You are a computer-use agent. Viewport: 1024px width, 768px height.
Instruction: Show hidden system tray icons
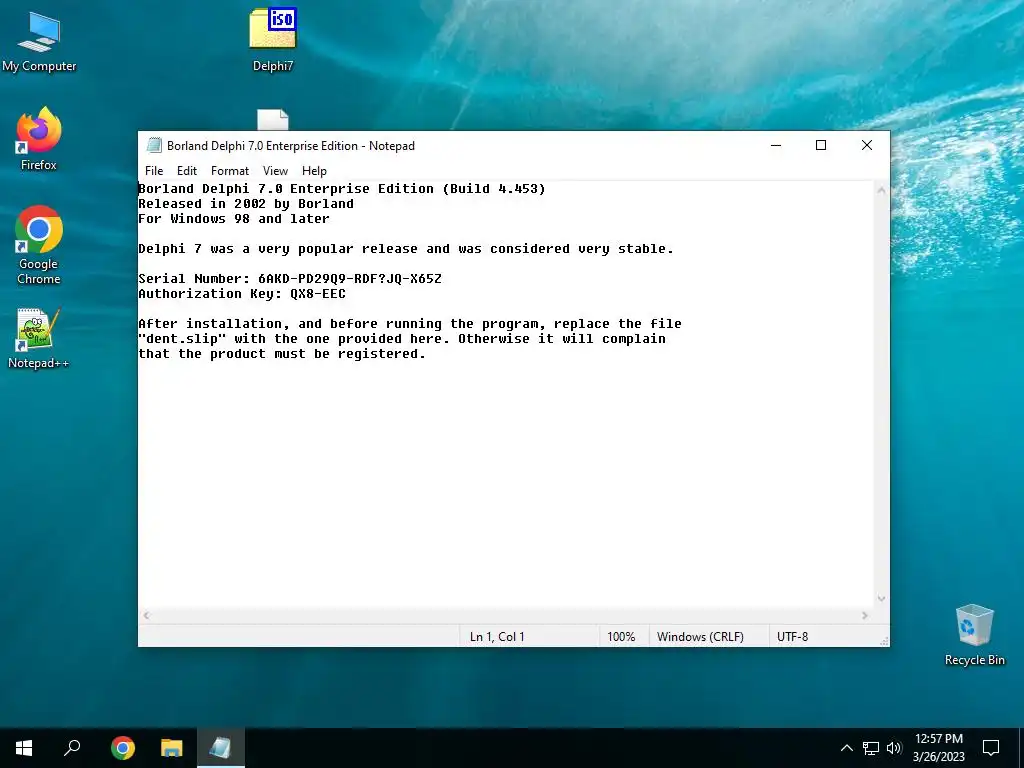click(x=846, y=748)
